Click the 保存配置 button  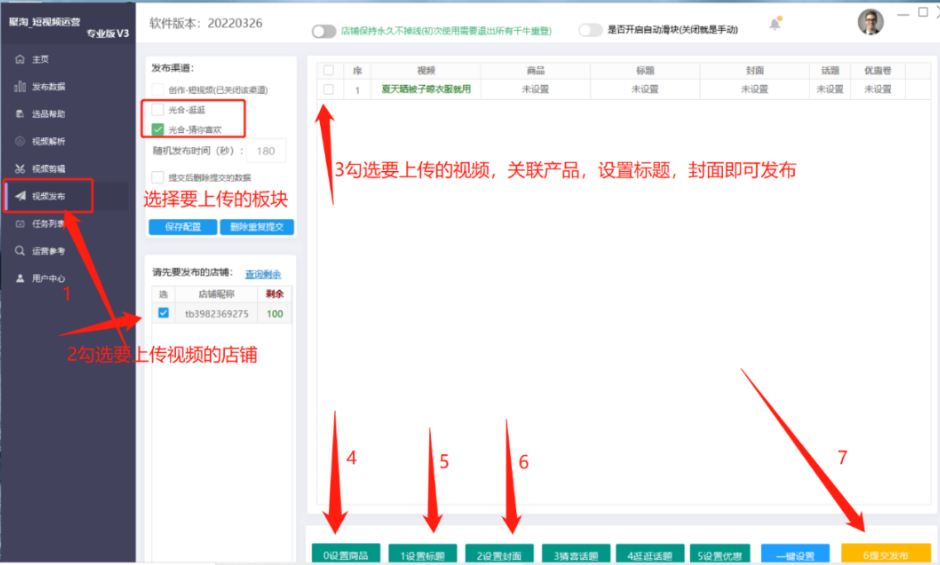click(183, 227)
